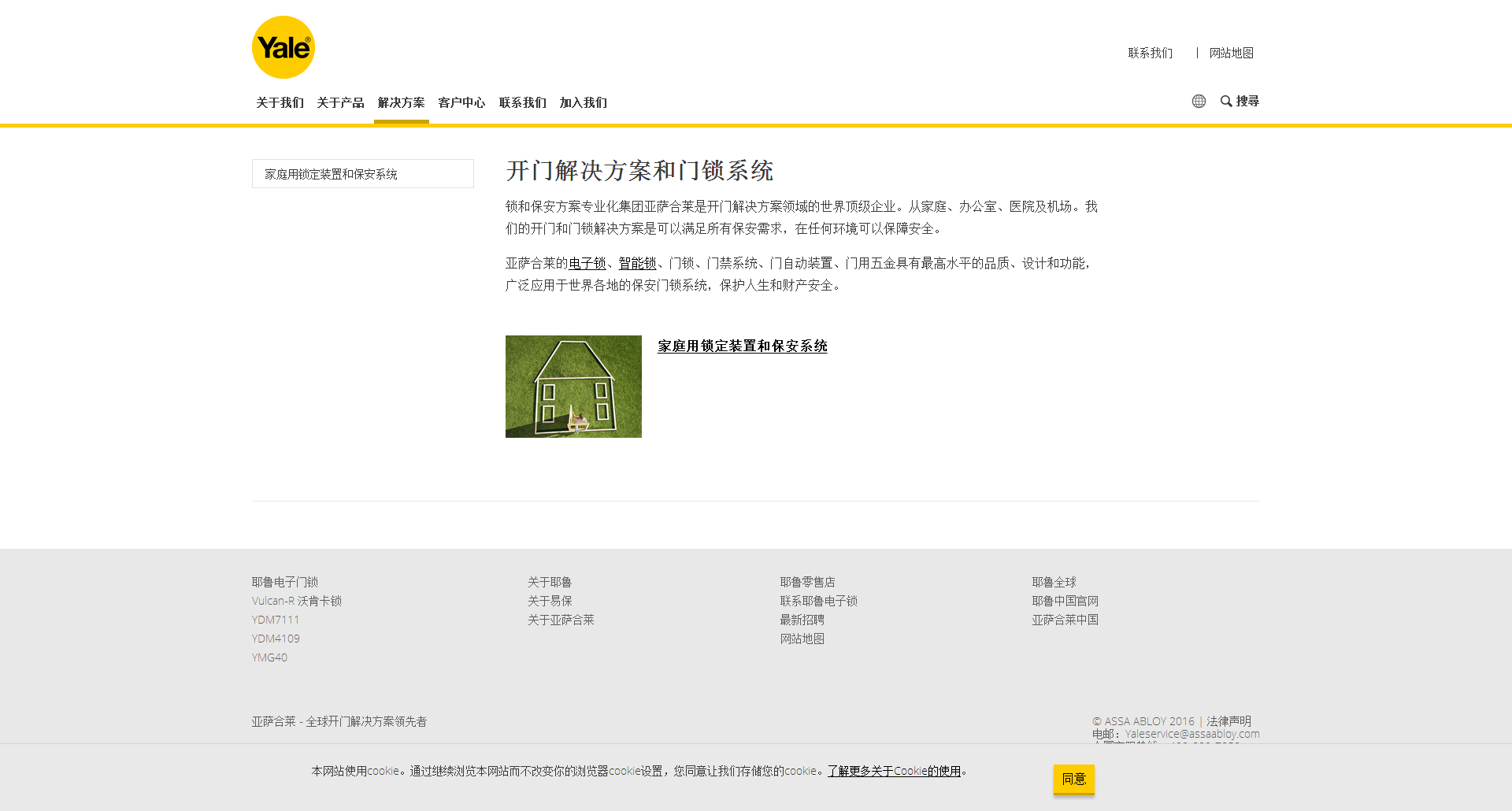1512x811 pixels.
Task: Open the 客户中心 menu
Action: click(x=461, y=102)
